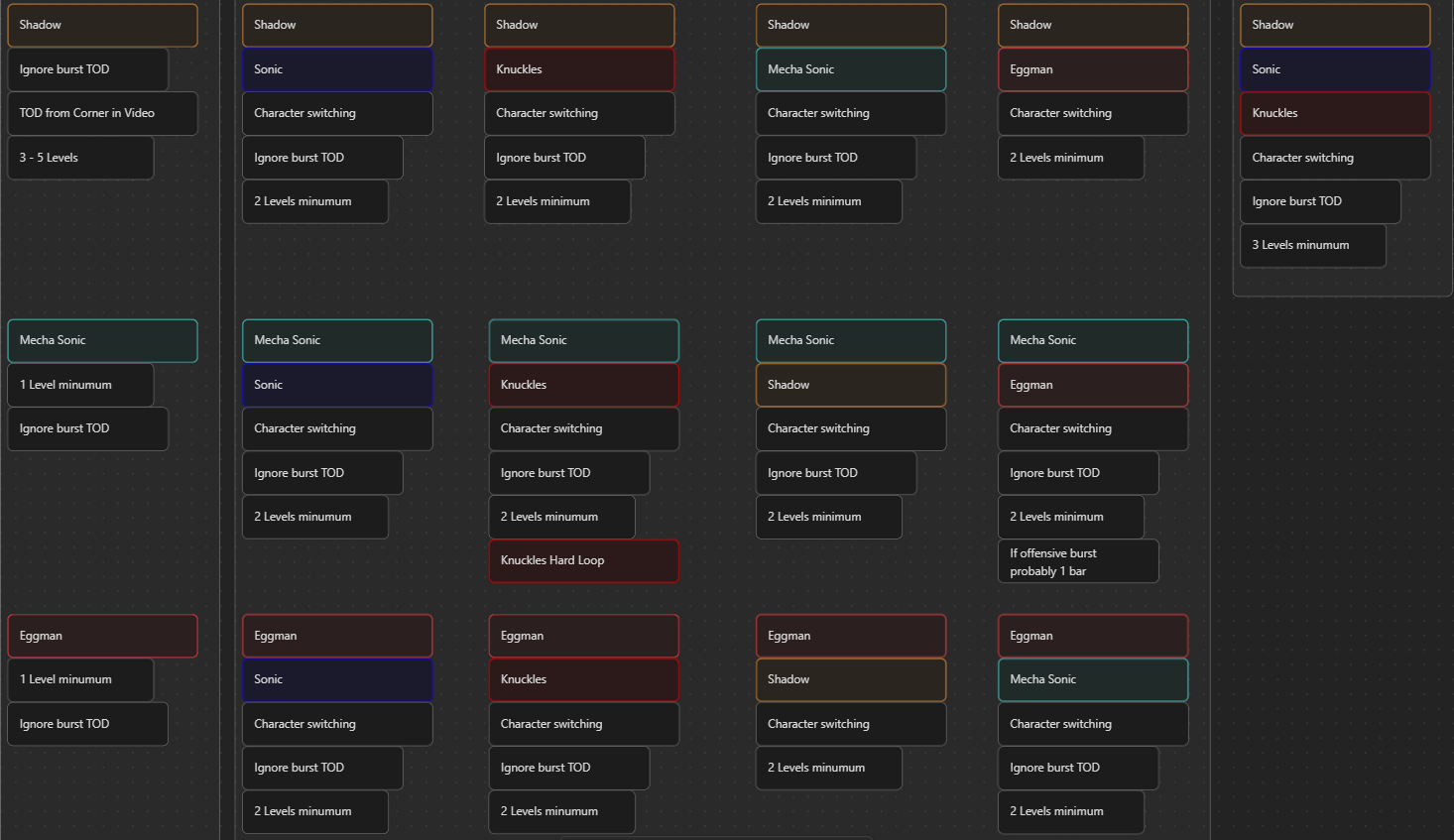Select Mecha Sonic card above "1 Level minumum"

click(x=102, y=340)
